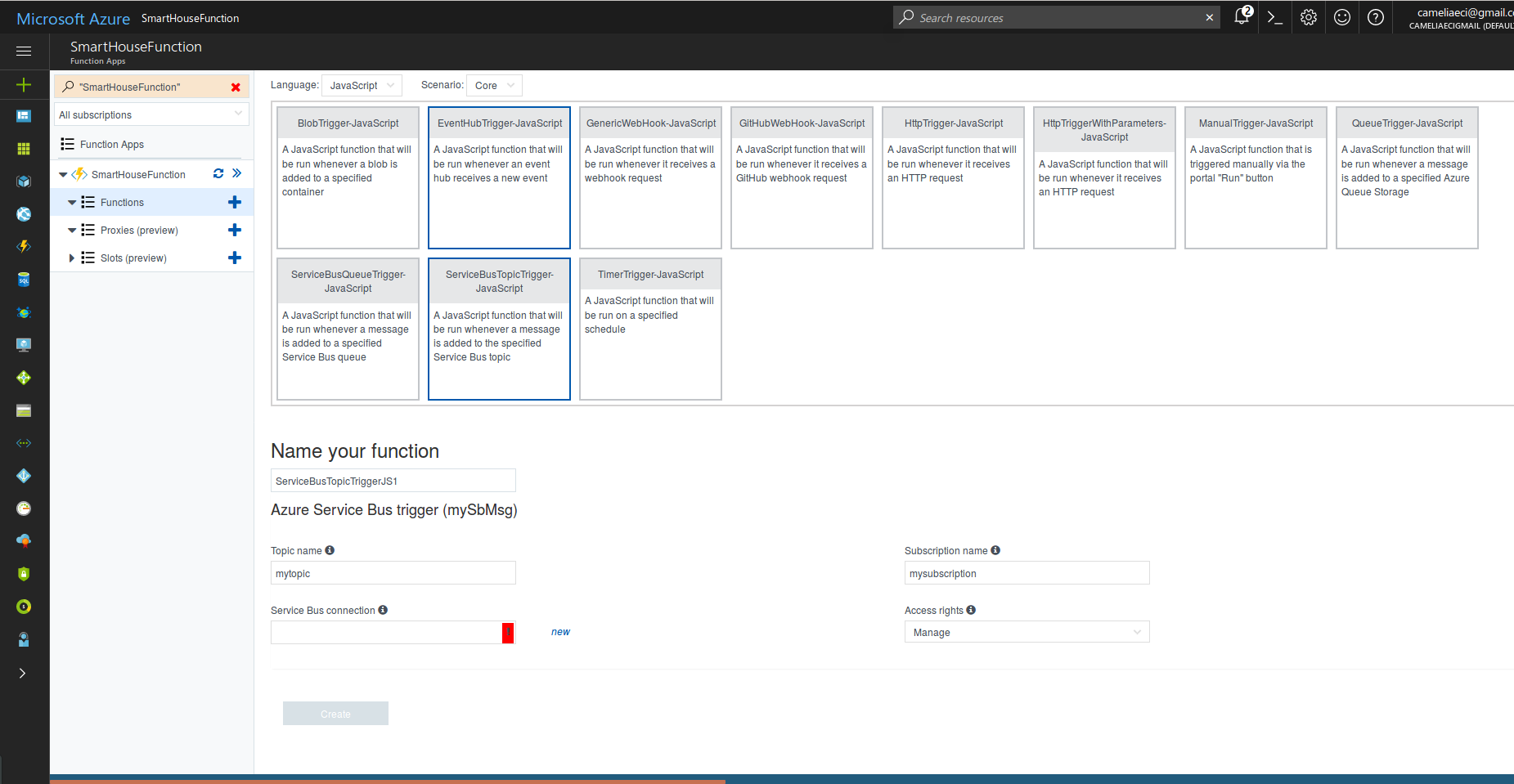
Task: Expand the Slots (preview) node
Action: [72, 258]
